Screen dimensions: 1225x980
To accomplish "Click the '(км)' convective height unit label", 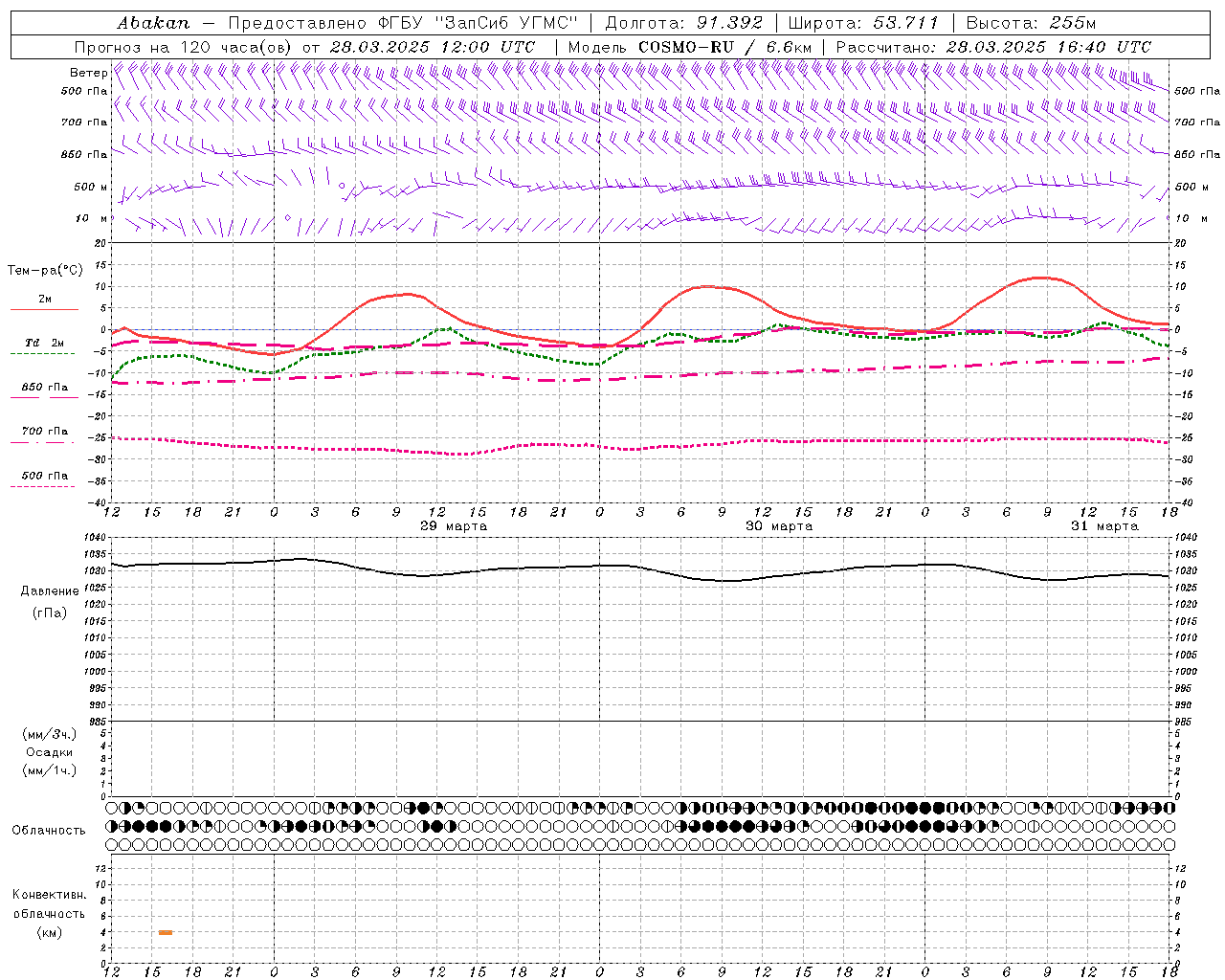I will [x=49, y=932].
